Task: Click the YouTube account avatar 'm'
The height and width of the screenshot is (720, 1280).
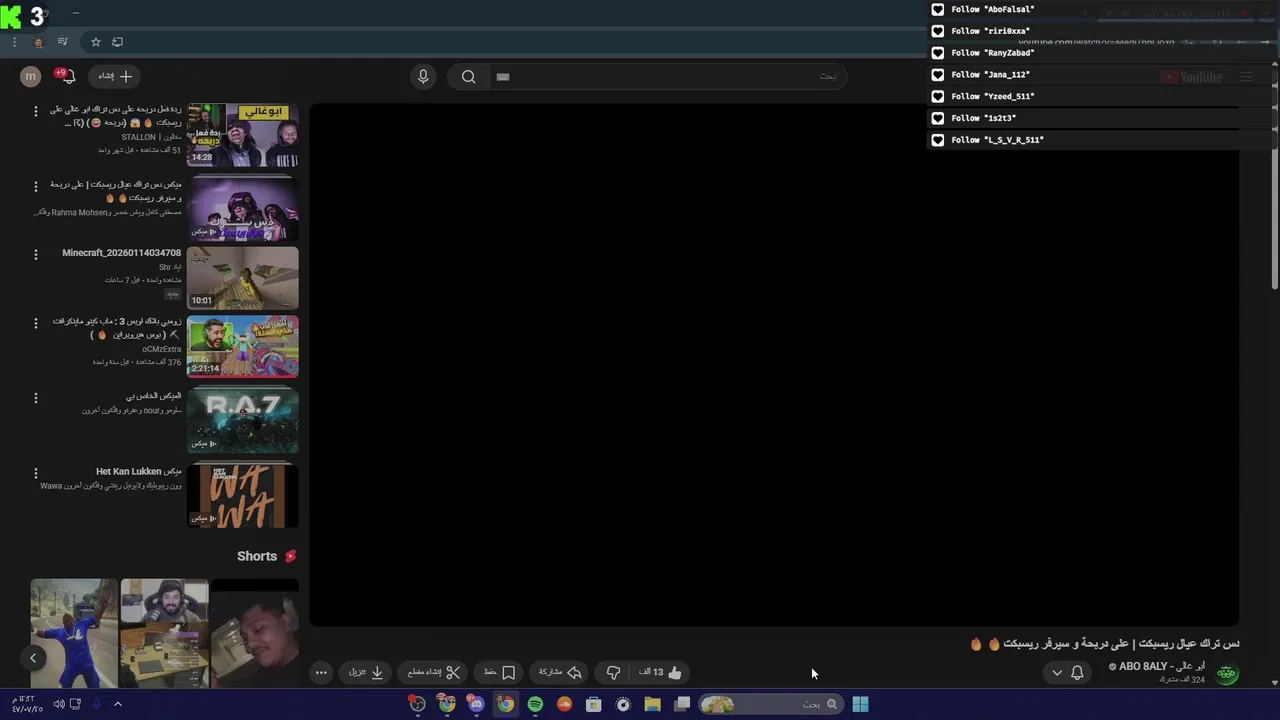Action: (x=31, y=76)
